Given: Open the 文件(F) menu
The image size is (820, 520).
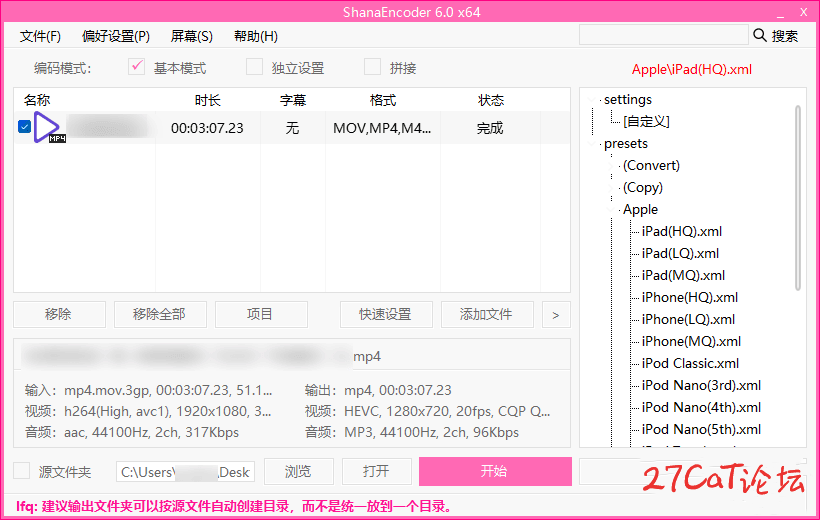Looking at the screenshot, I should [40, 36].
